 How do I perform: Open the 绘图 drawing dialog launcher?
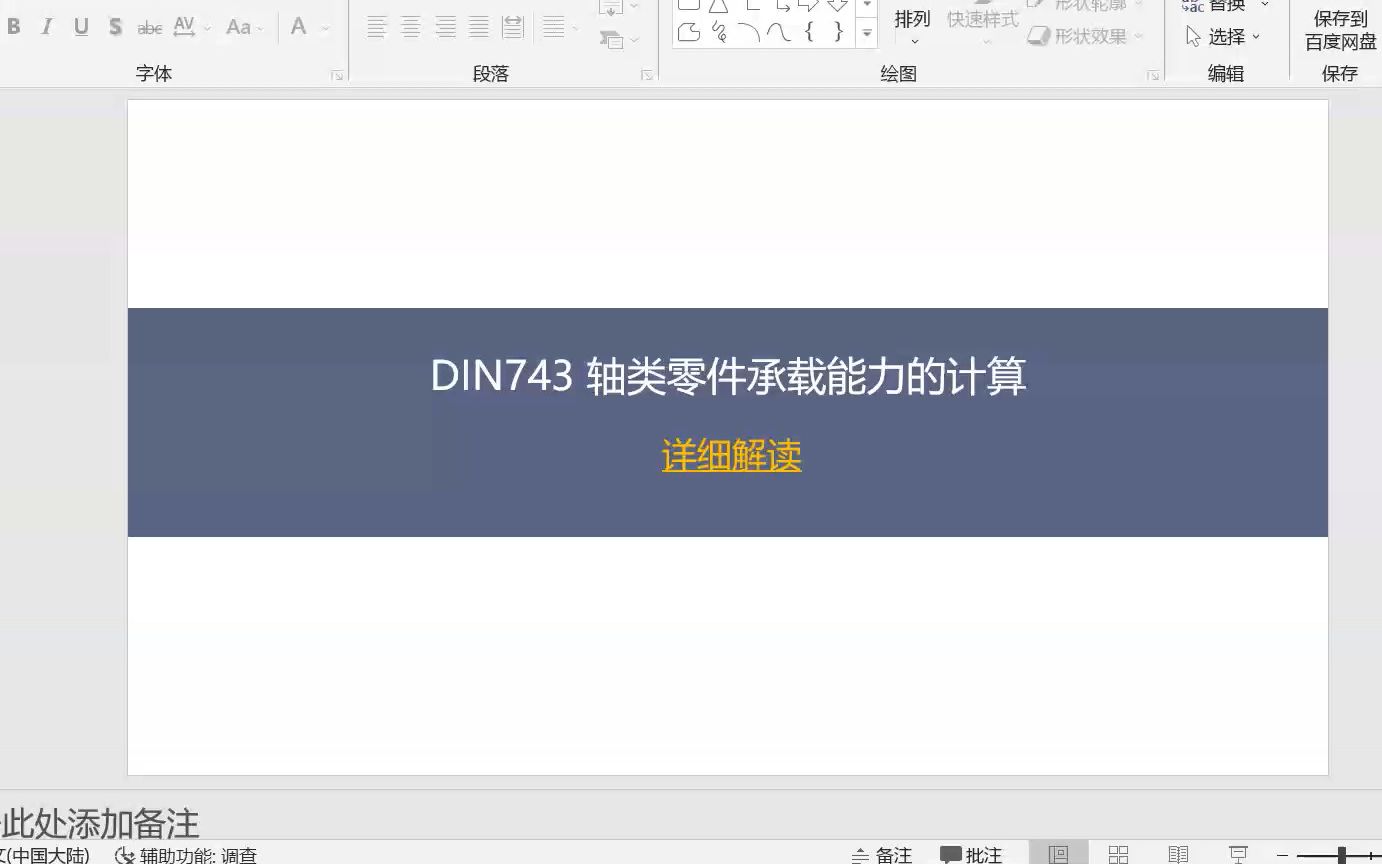coord(1153,75)
